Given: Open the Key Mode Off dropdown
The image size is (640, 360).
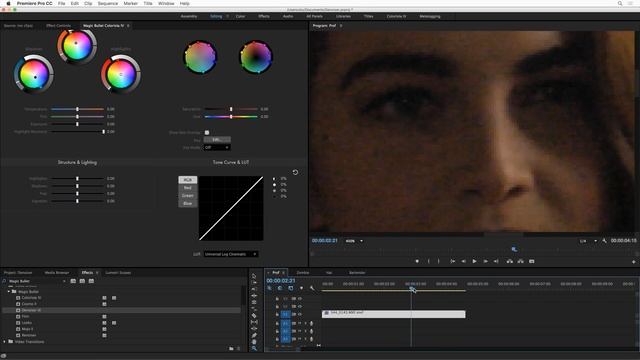Looking at the screenshot, I should coord(217,147).
